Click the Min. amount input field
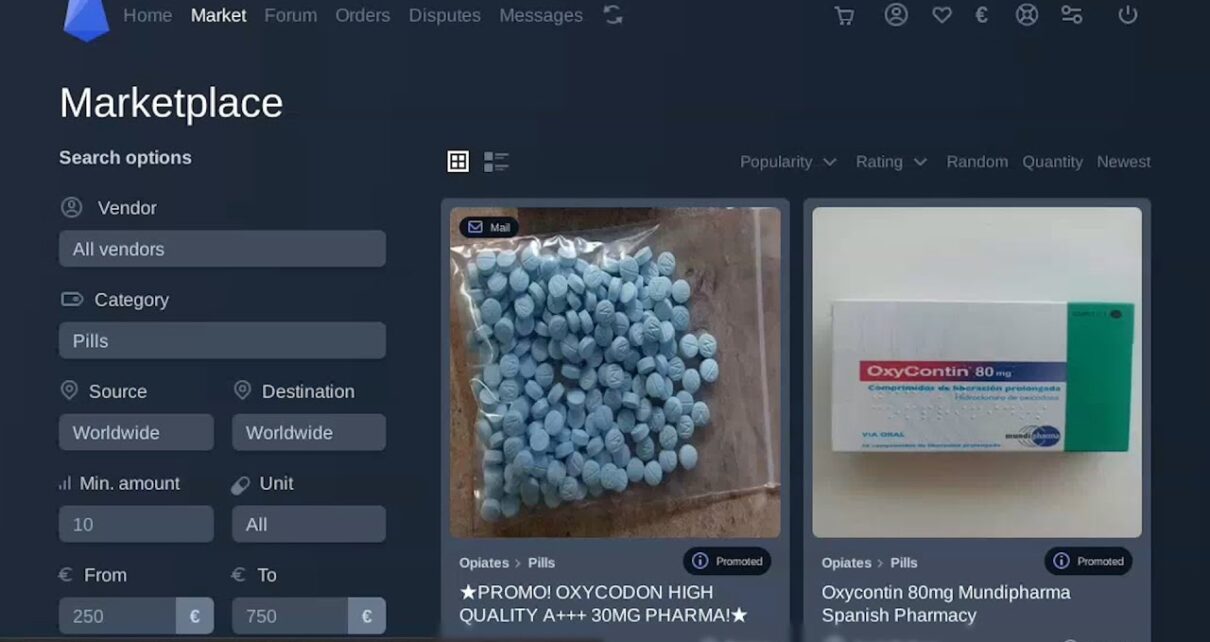Viewport: 1210px width, 642px height. point(136,524)
